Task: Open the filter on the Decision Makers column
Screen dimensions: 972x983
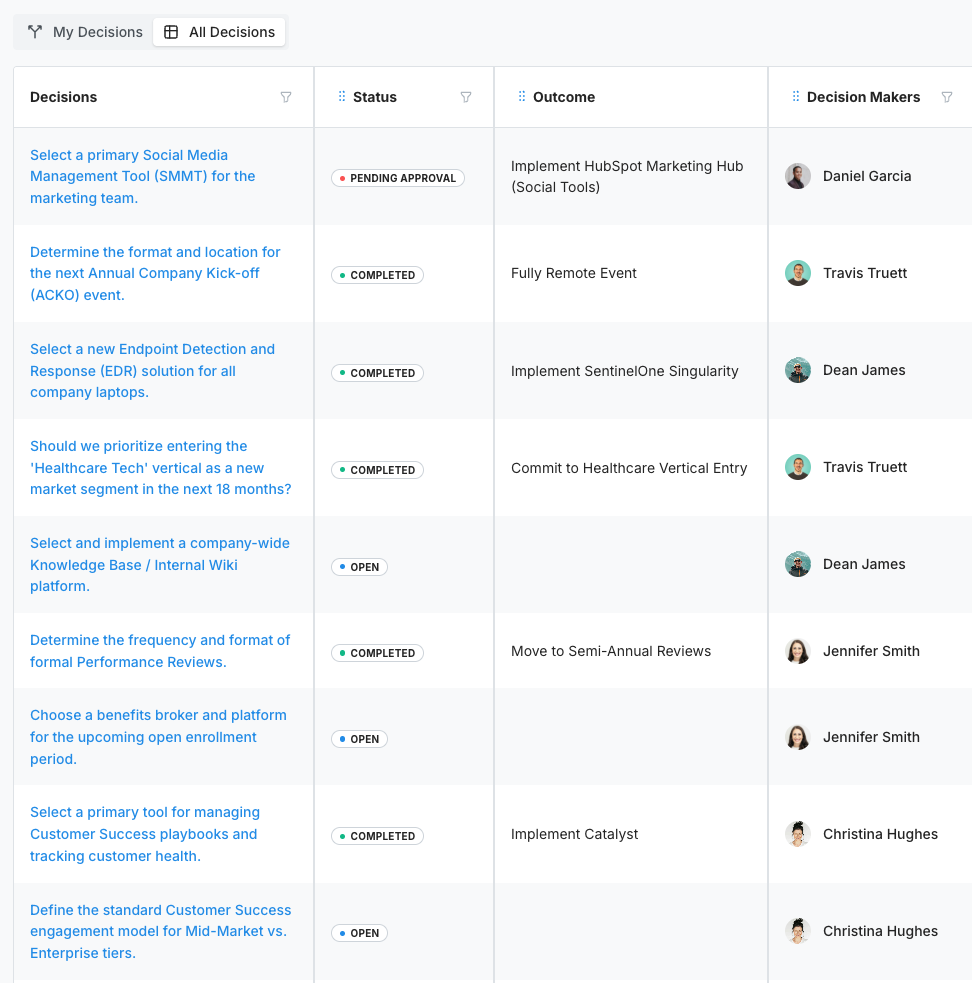Action: point(947,97)
